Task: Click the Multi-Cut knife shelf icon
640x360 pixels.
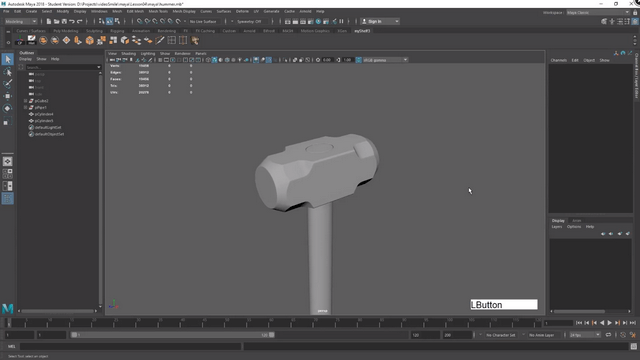Action: 160,40
